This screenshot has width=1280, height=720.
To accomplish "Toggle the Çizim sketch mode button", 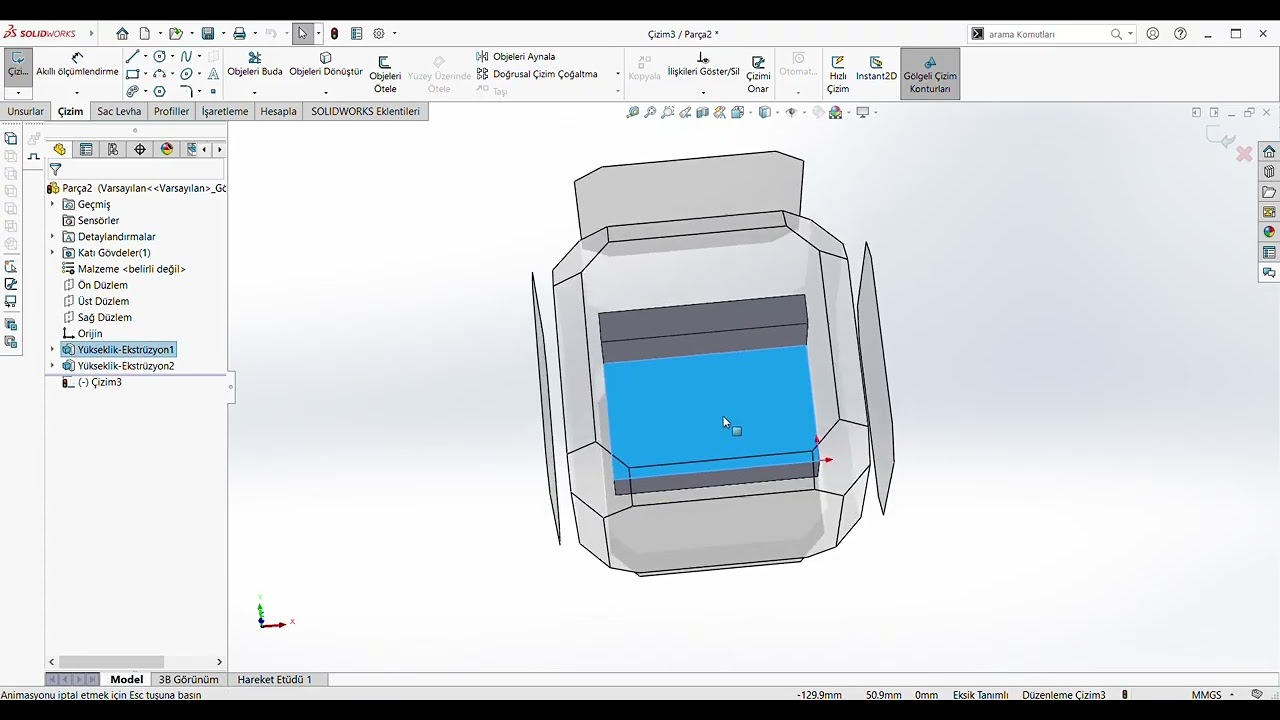I will pos(18,65).
